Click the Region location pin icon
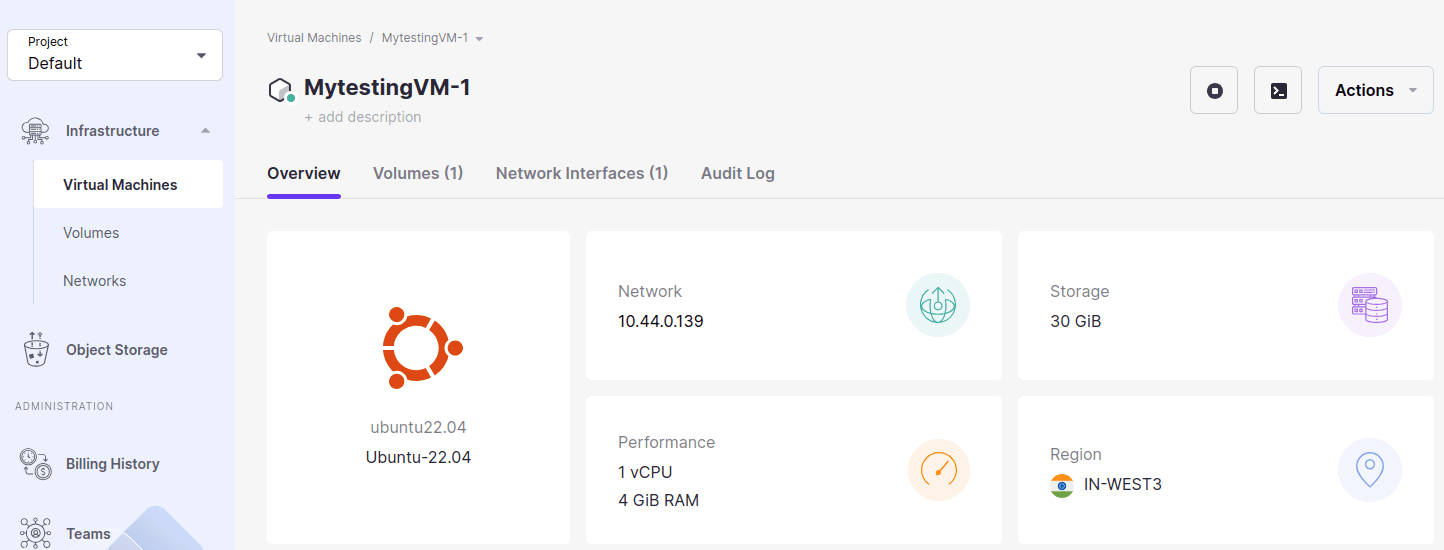This screenshot has width=1444, height=550. coord(1370,470)
